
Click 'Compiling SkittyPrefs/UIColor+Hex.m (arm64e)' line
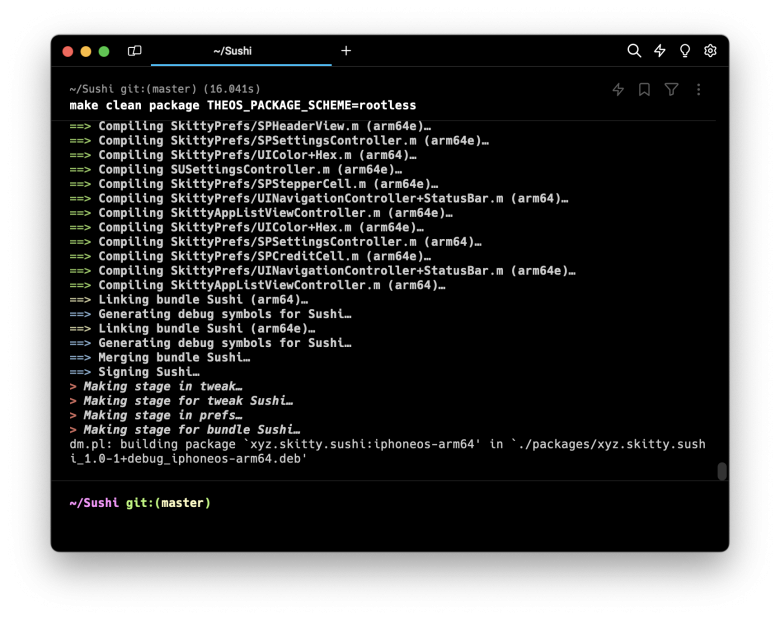[x=247, y=227]
